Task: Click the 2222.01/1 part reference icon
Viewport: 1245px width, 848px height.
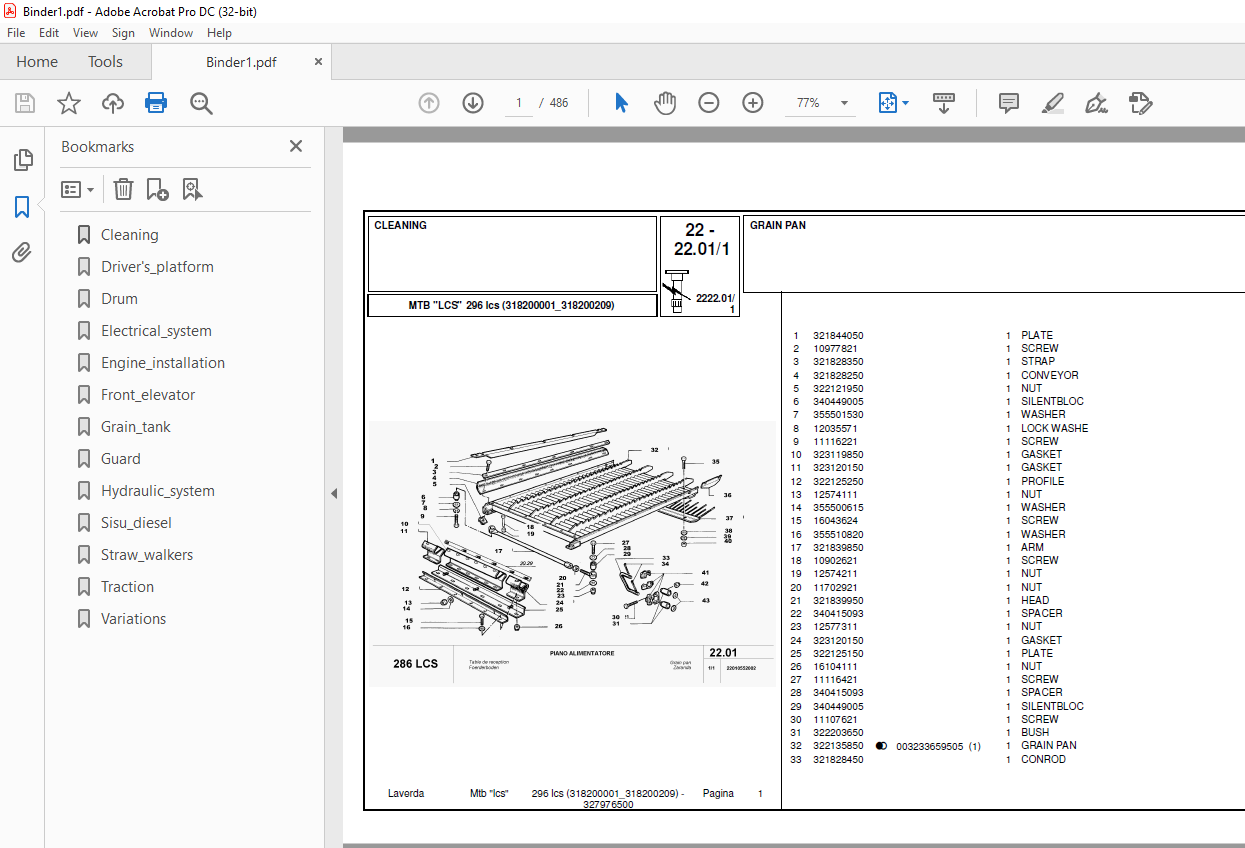Action: [x=677, y=290]
